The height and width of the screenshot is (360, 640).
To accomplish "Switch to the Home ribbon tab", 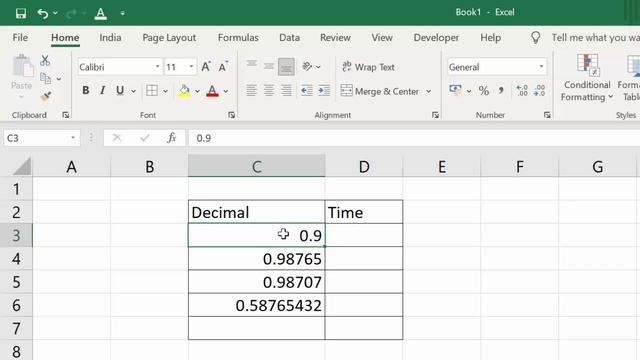I will pyautogui.click(x=65, y=38).
